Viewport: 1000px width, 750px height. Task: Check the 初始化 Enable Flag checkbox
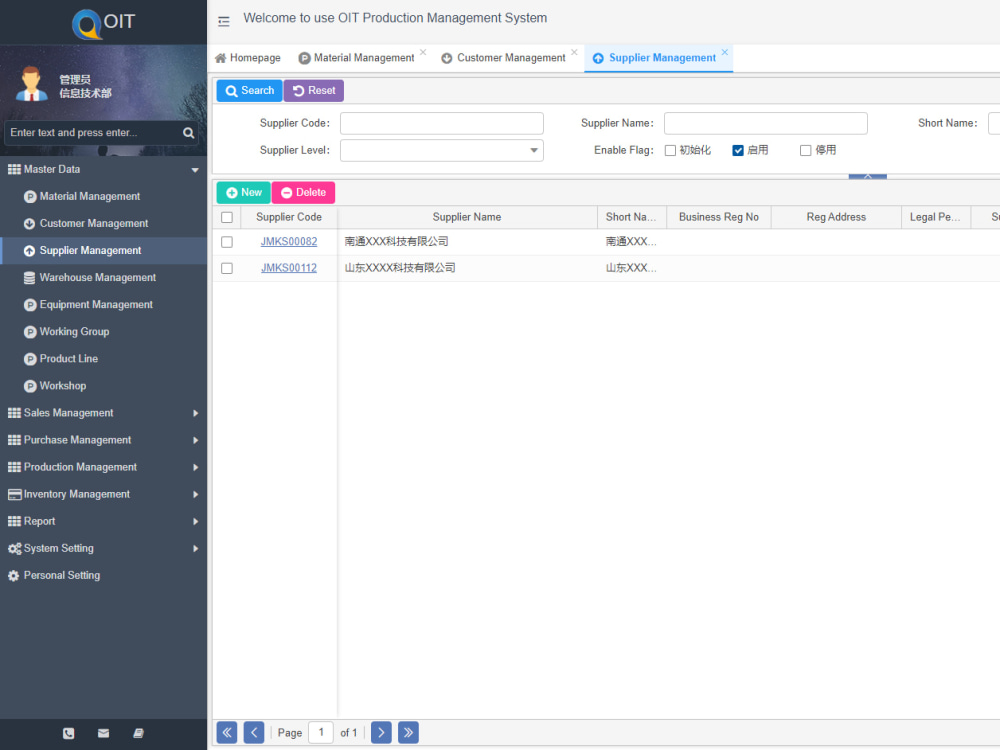[670, 149]
